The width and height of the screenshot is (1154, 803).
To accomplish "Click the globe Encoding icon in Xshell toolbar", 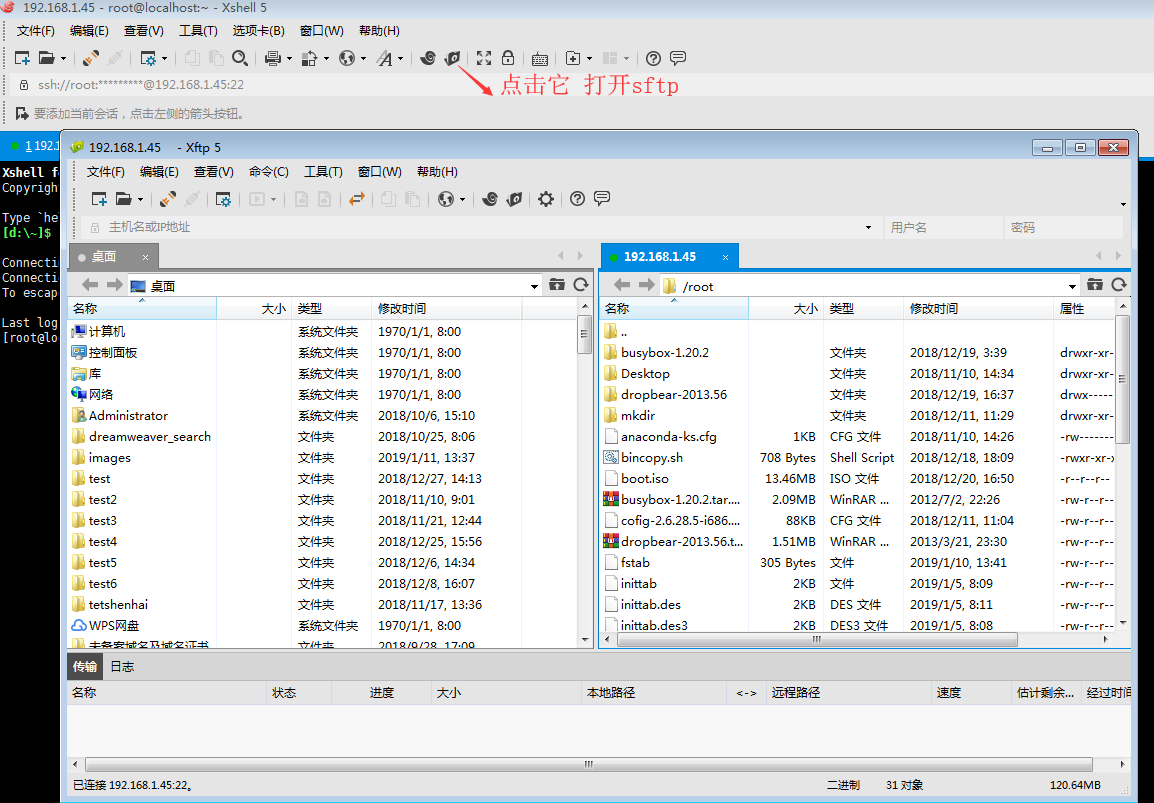I will [x=347, y=58].
